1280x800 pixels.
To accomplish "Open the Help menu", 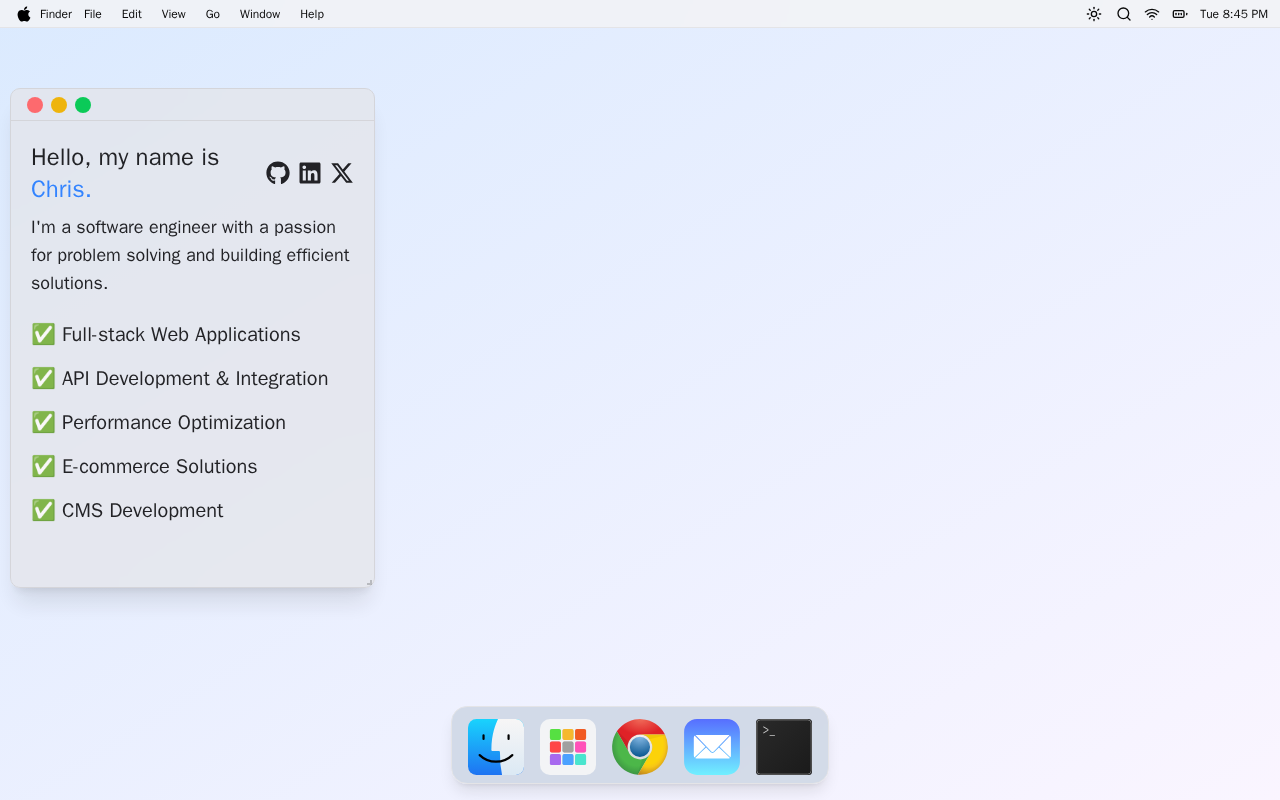I will tap(312, 14).
